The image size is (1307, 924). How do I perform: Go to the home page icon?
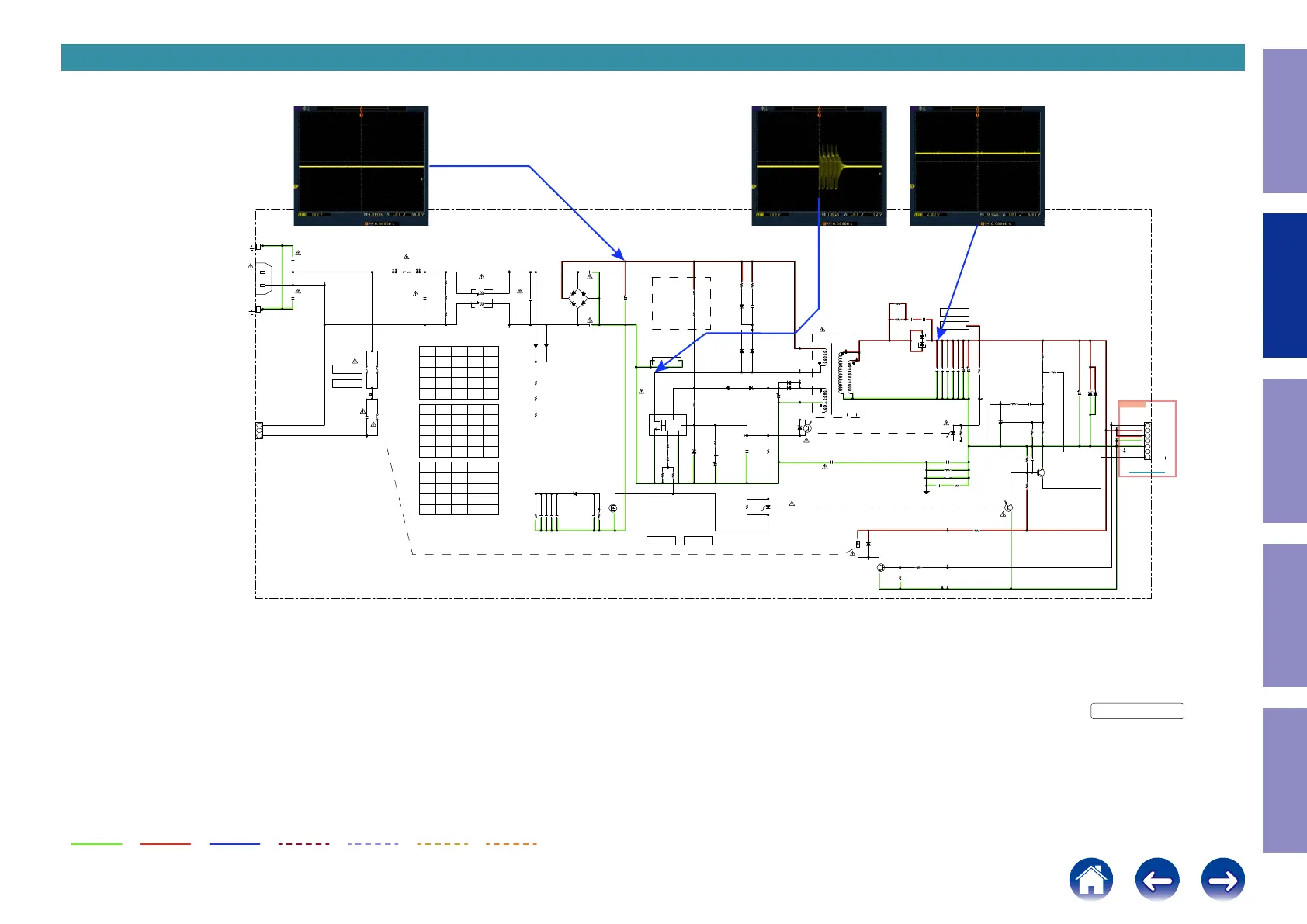(1090, 879)
